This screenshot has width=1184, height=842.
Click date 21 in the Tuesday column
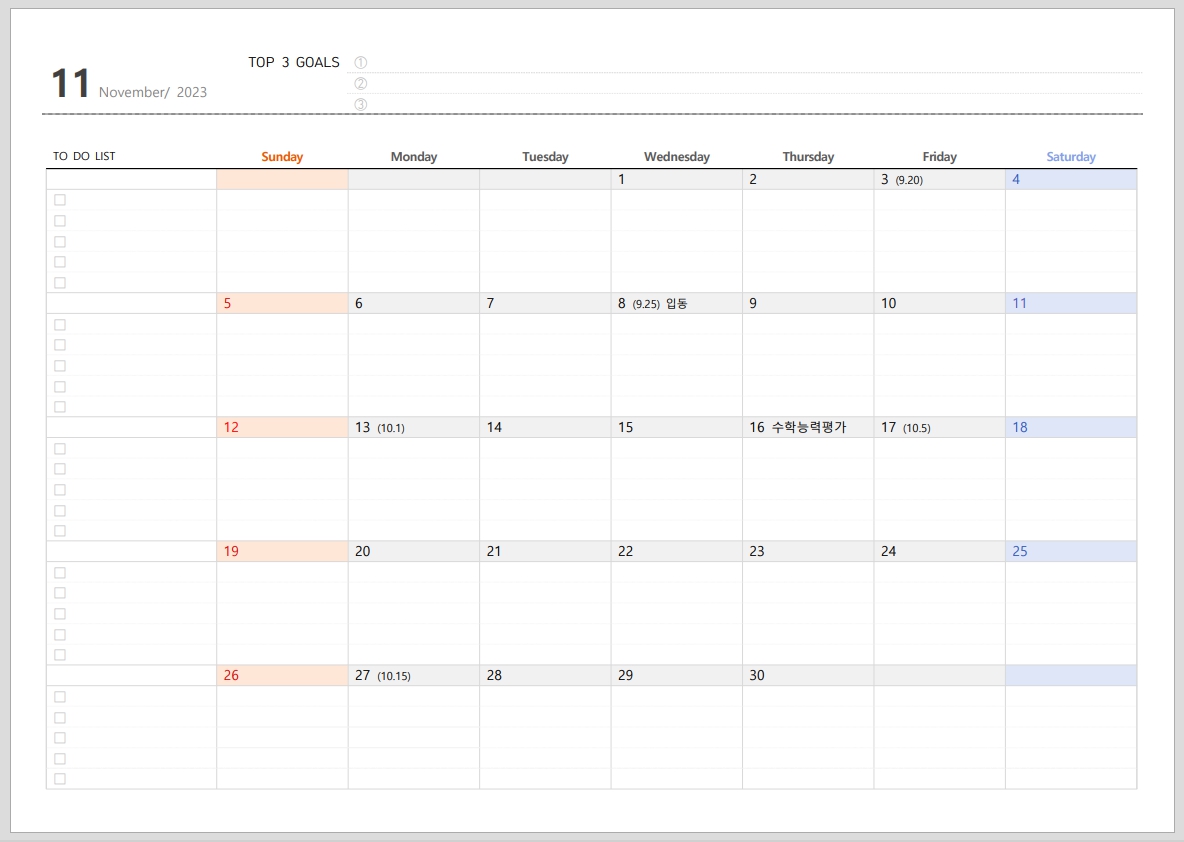click(545, 551)
